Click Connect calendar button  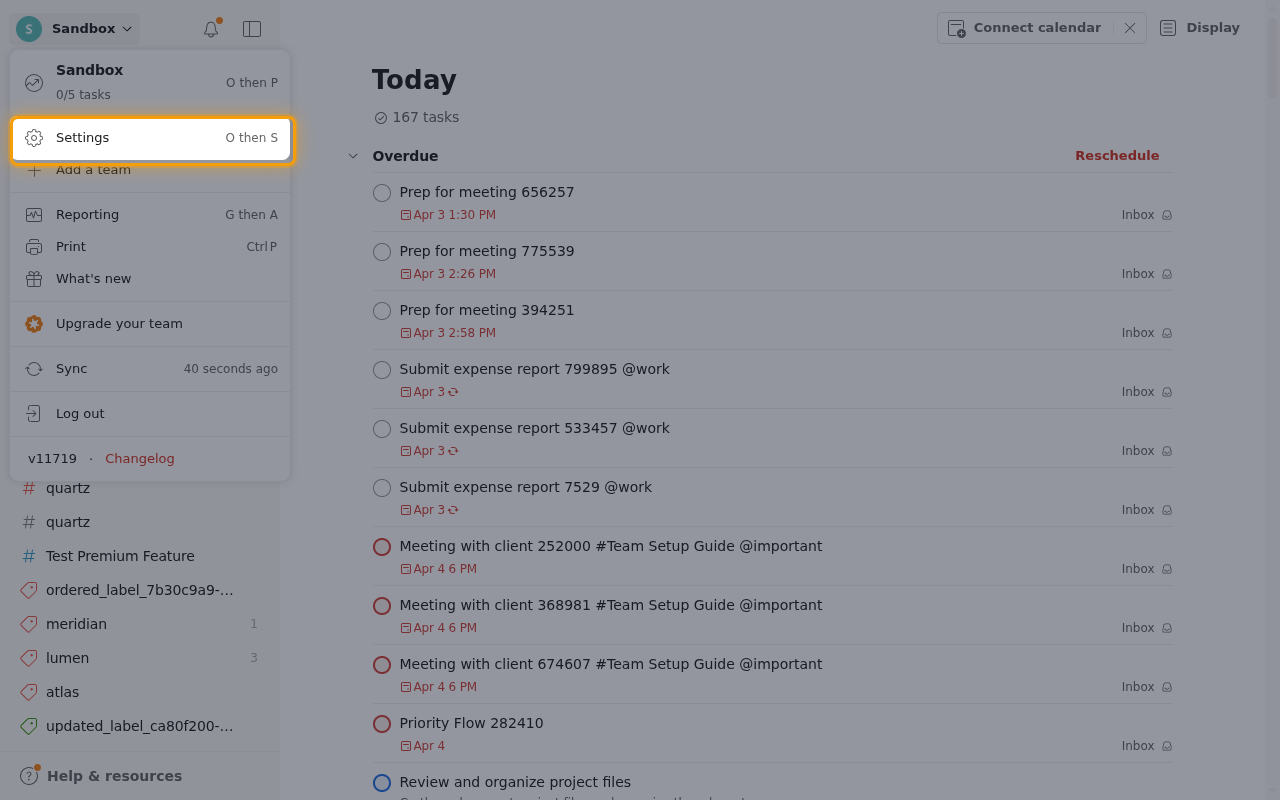(1026, 28)
